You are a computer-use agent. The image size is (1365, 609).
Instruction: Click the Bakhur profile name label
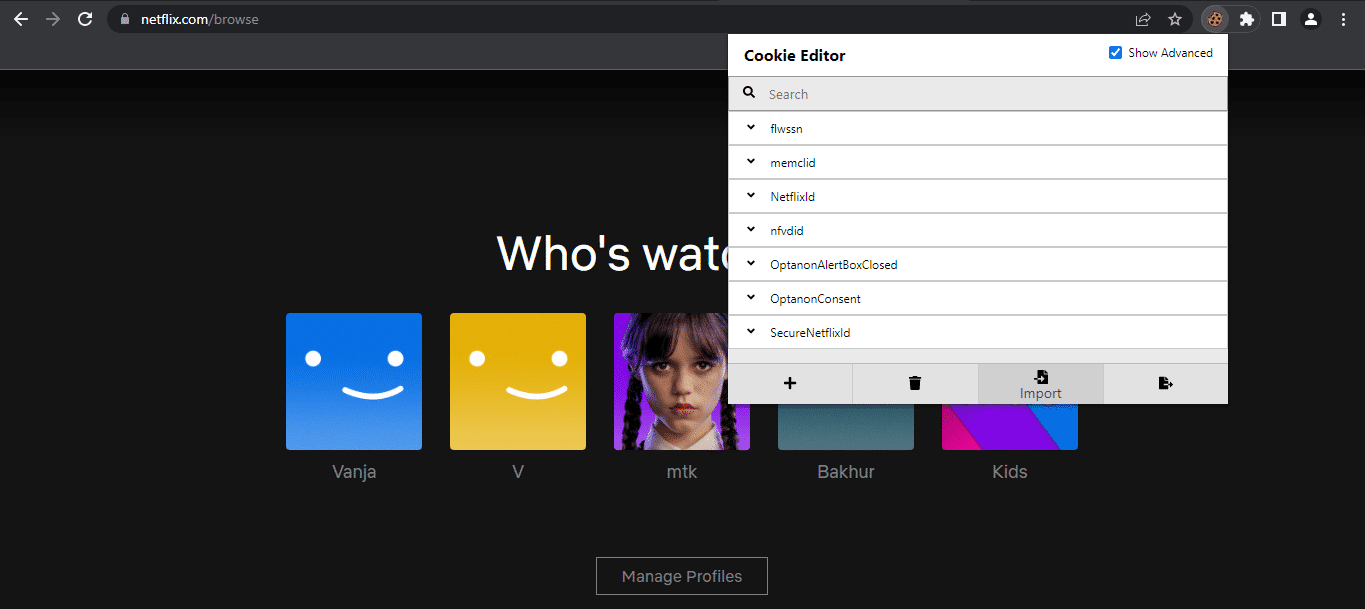[846, 472]
